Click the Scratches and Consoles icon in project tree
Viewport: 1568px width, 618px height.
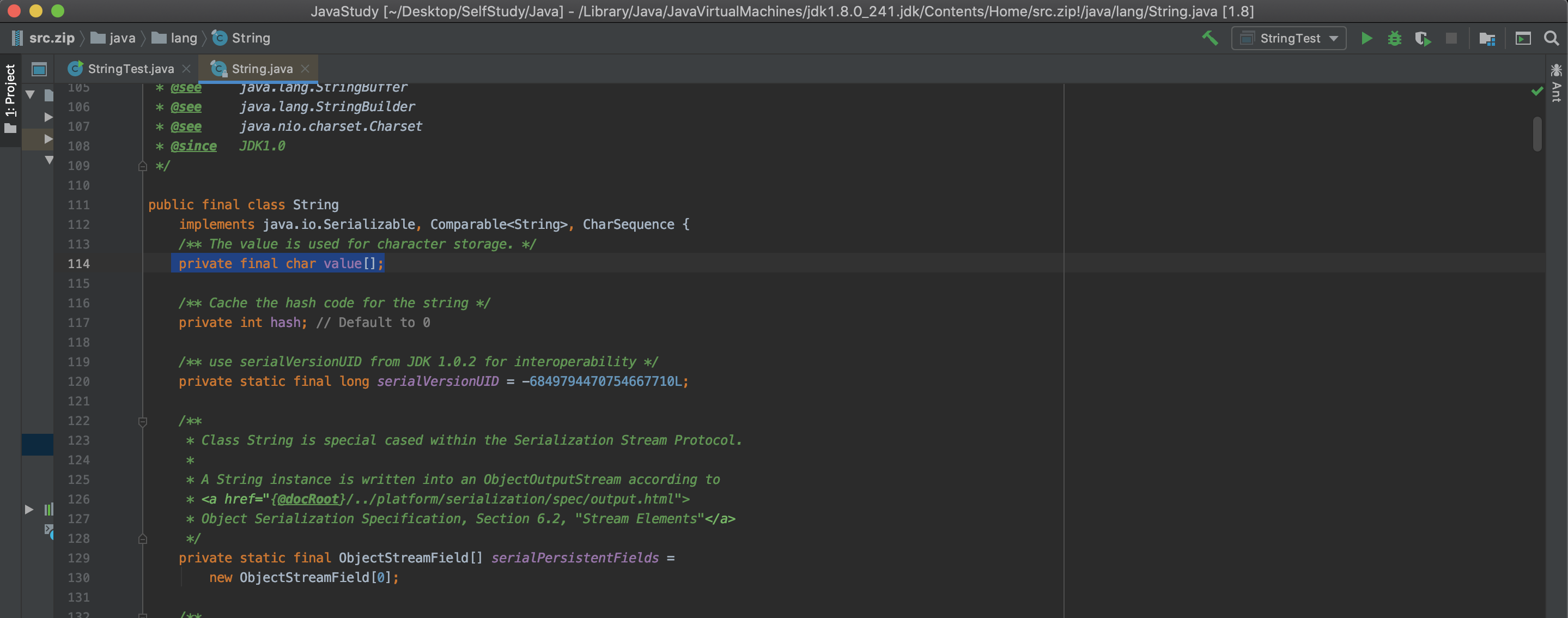(x=48, y=531)
